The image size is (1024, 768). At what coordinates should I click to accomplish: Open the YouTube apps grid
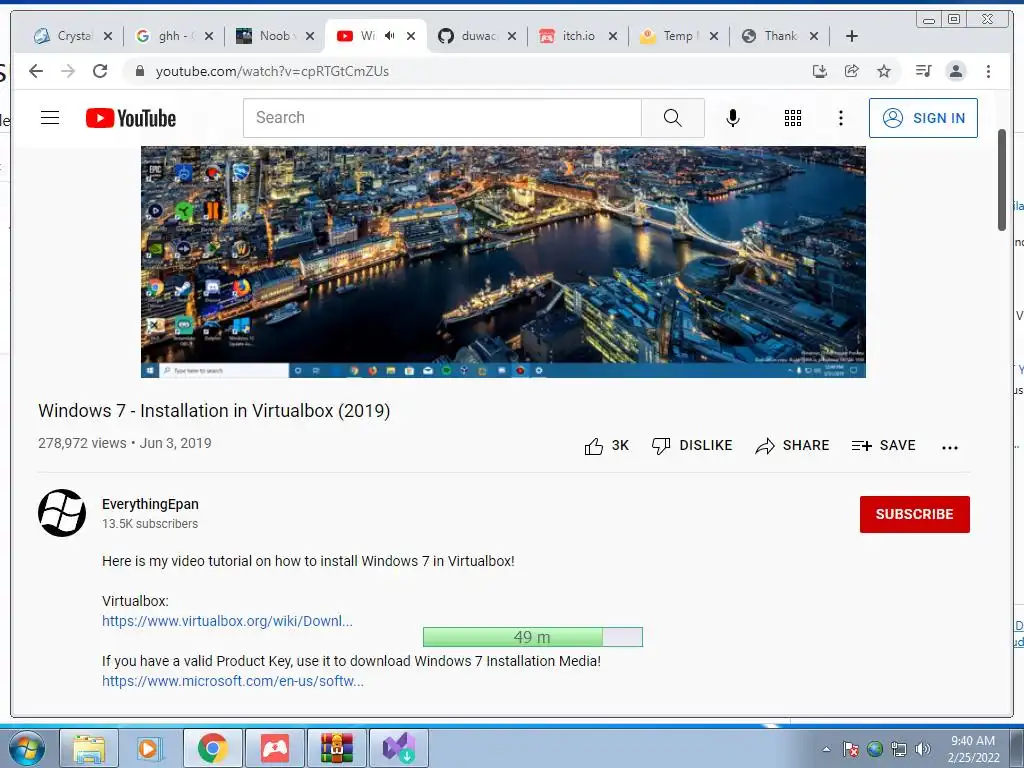click(793, 118)
